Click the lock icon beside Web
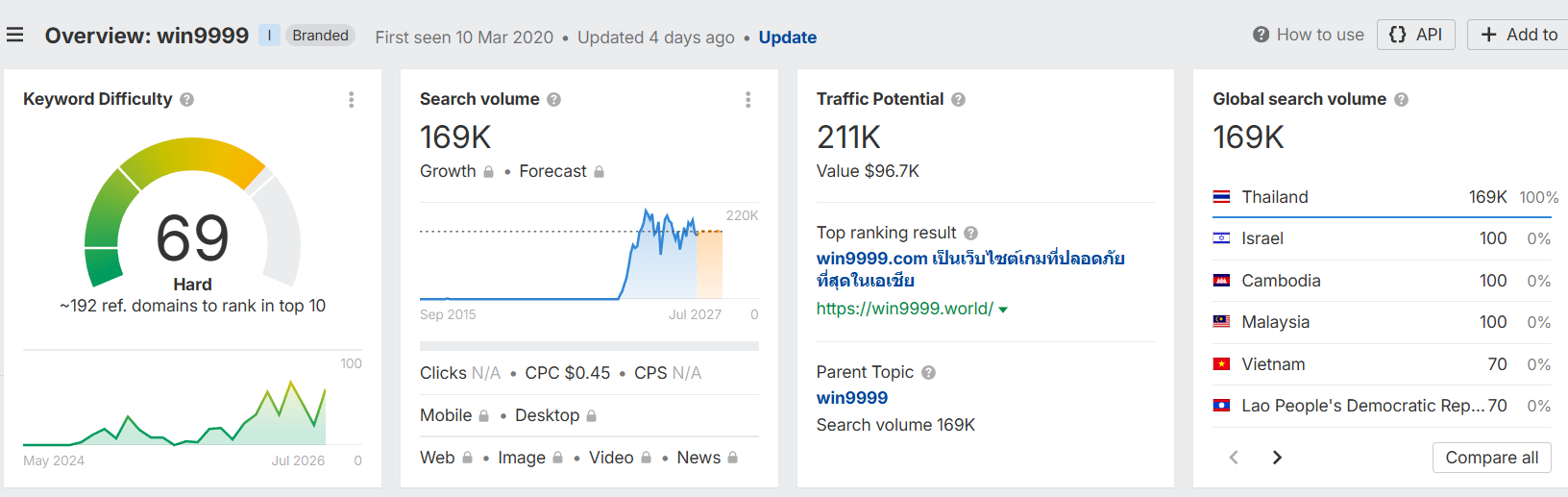 pyautogui.click(x=468, y=458)
